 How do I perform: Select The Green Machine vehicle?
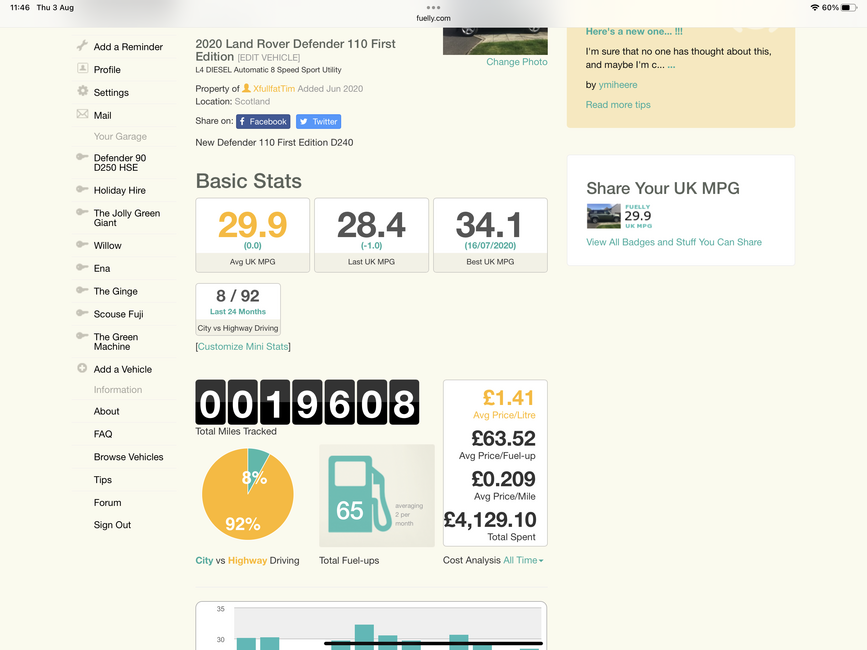pos(116,342)
